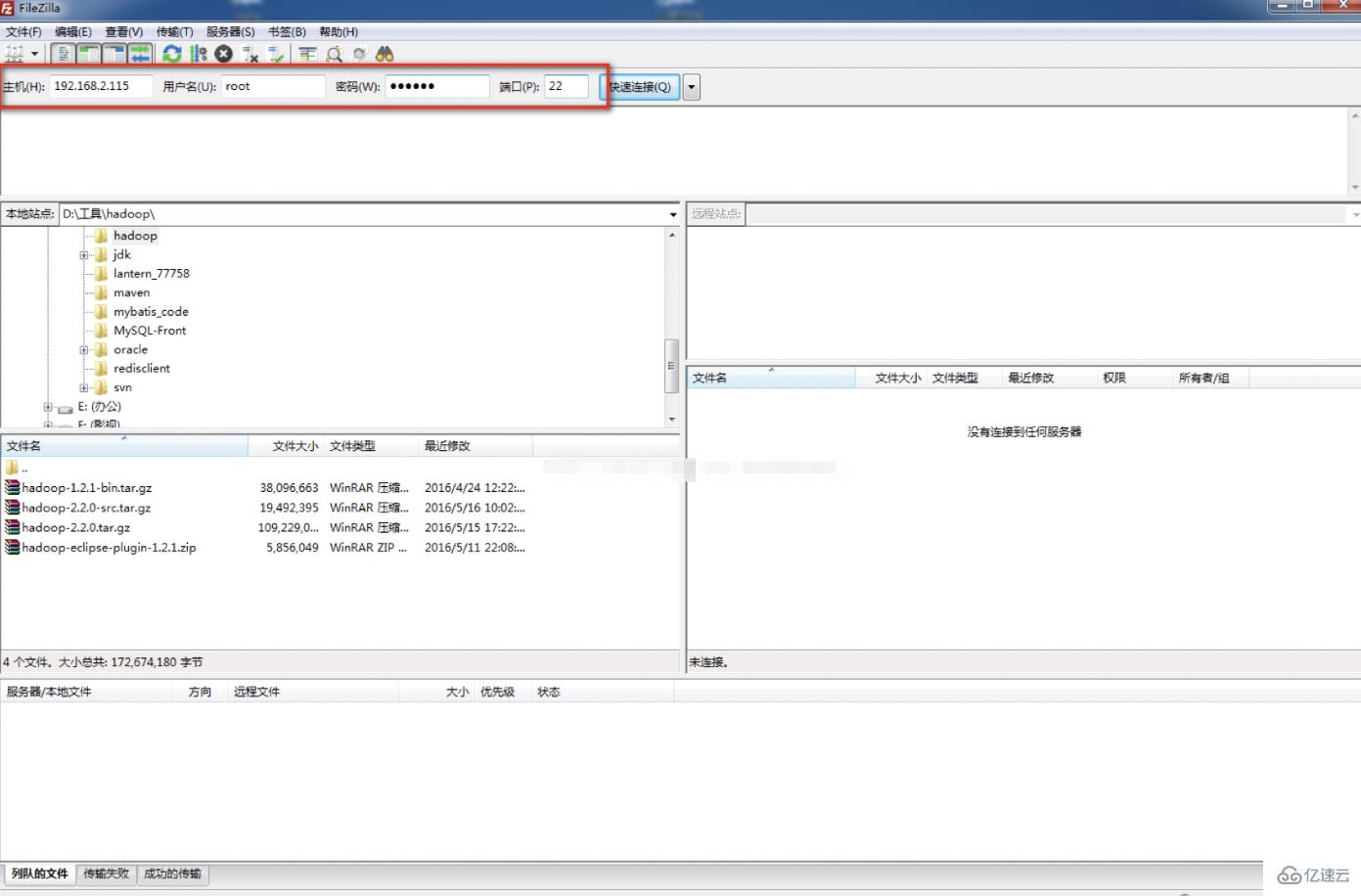Open the directory listing filters
Screen dimensions: 1361x896
click(x=308, y=54)
